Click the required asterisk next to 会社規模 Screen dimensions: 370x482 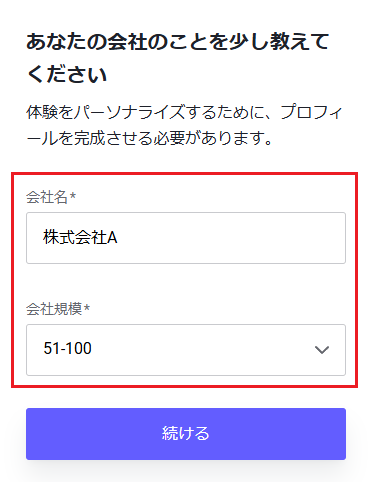[x=87, y=307]
